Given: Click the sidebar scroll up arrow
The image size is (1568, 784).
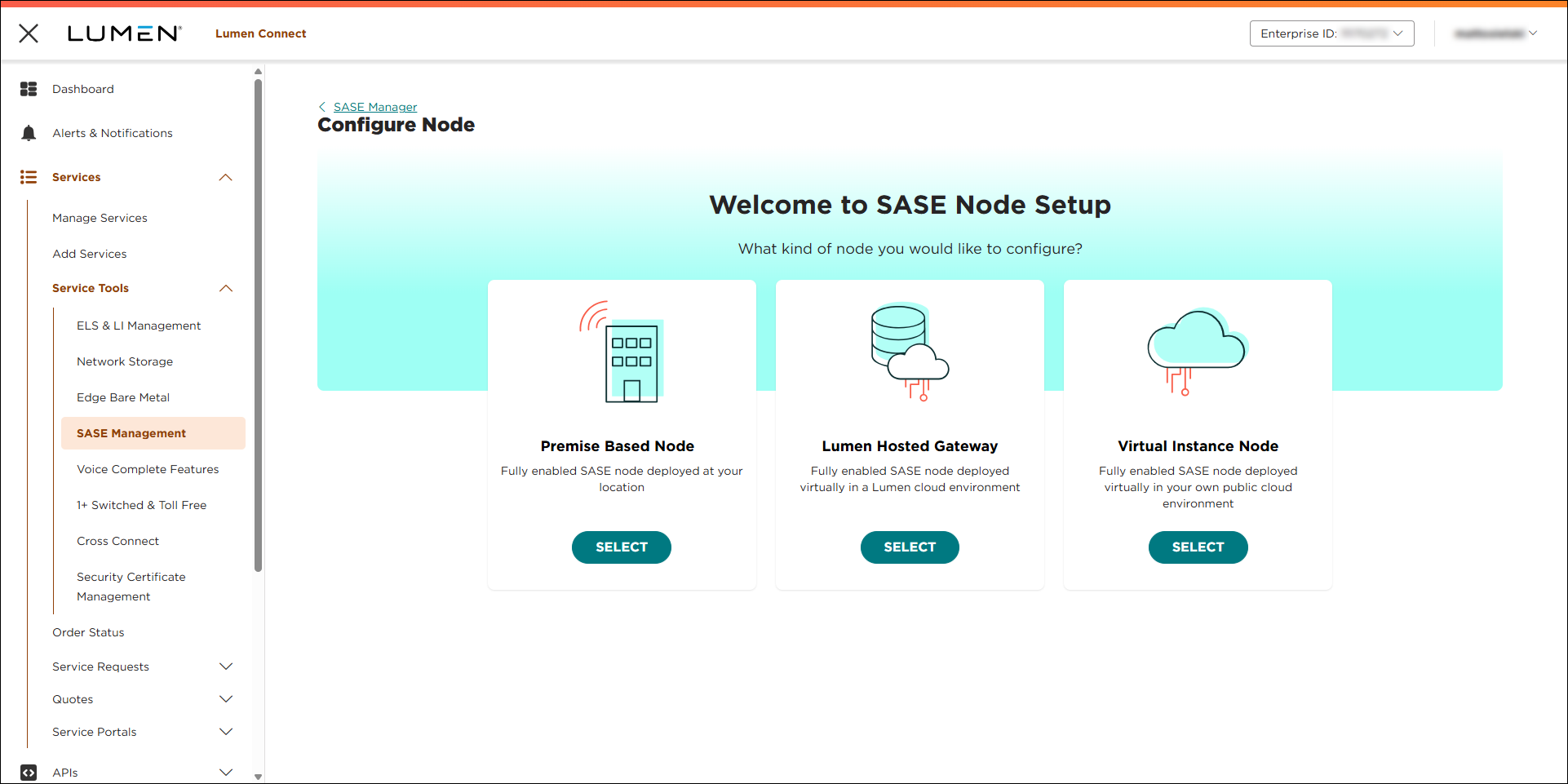Looking at the screenshot, I should [x=259, y=72].
